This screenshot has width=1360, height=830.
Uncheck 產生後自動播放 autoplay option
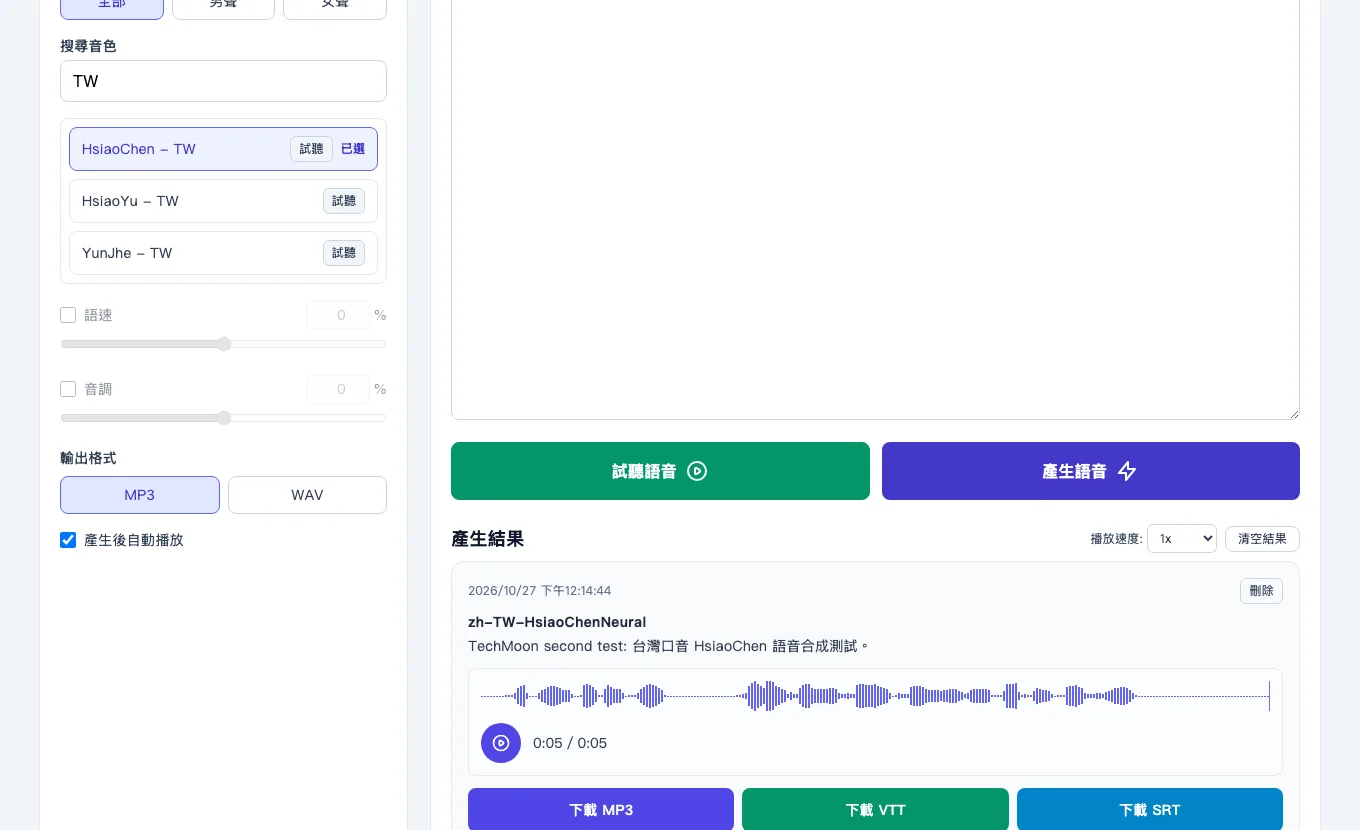[x=68, y=540]
